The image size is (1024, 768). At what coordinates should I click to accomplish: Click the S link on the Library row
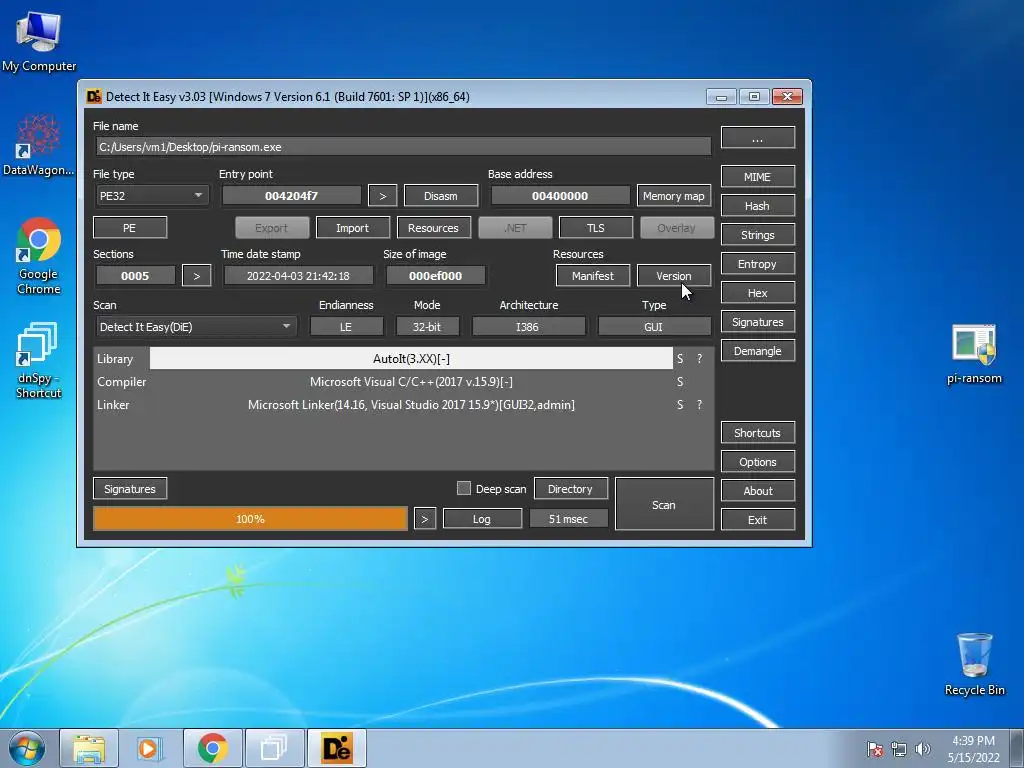click(680, 359)
